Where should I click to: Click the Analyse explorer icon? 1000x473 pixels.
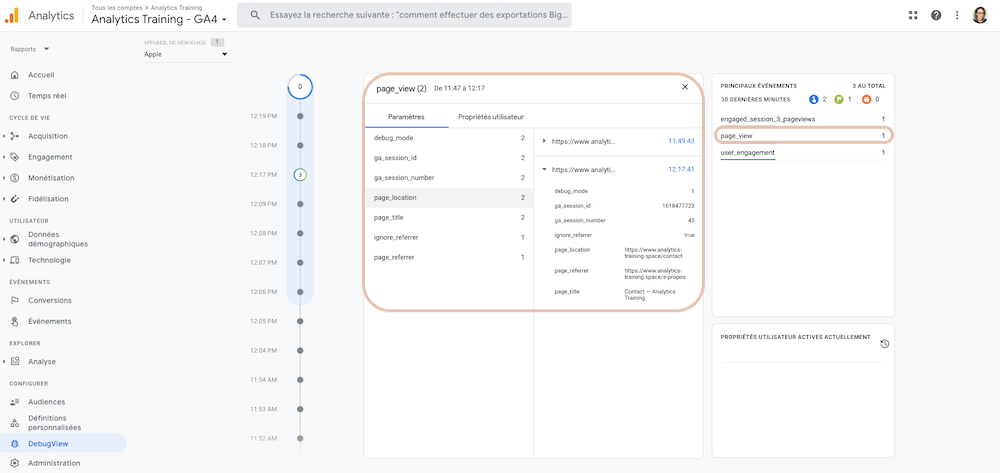(15, 361)
